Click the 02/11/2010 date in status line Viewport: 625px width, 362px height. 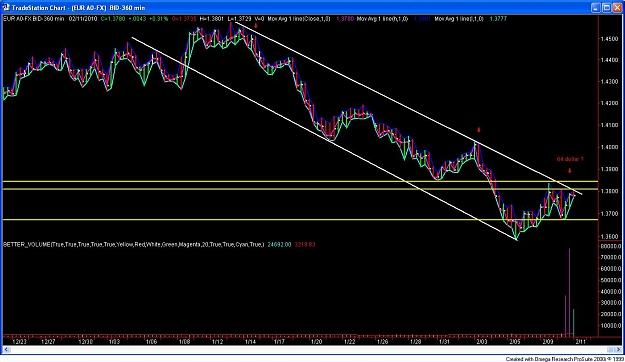pyautogui.click(x=83, y=19)
